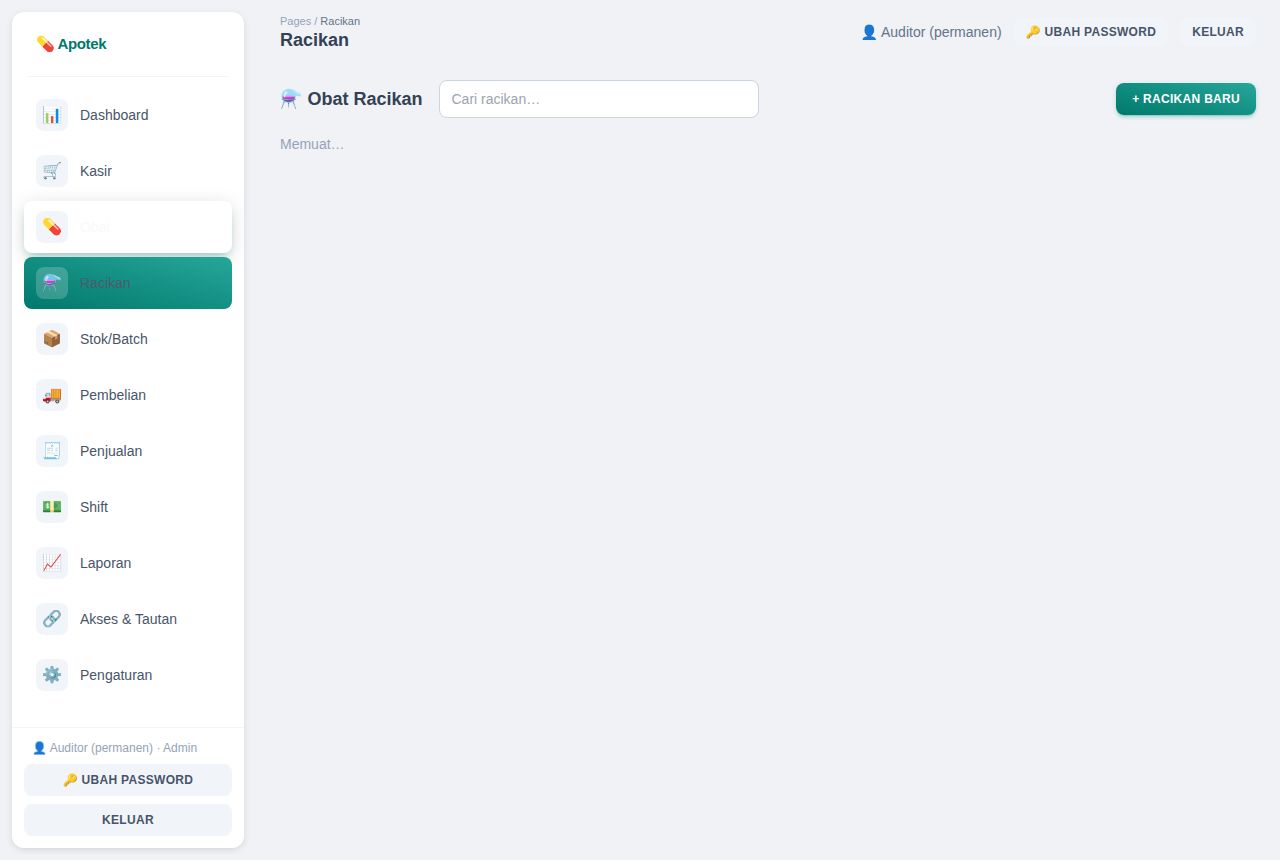Viewport: 1280px width, 860px height.
Task: Open the Pengaturan gear icon
Action: (x=52, y=675)
